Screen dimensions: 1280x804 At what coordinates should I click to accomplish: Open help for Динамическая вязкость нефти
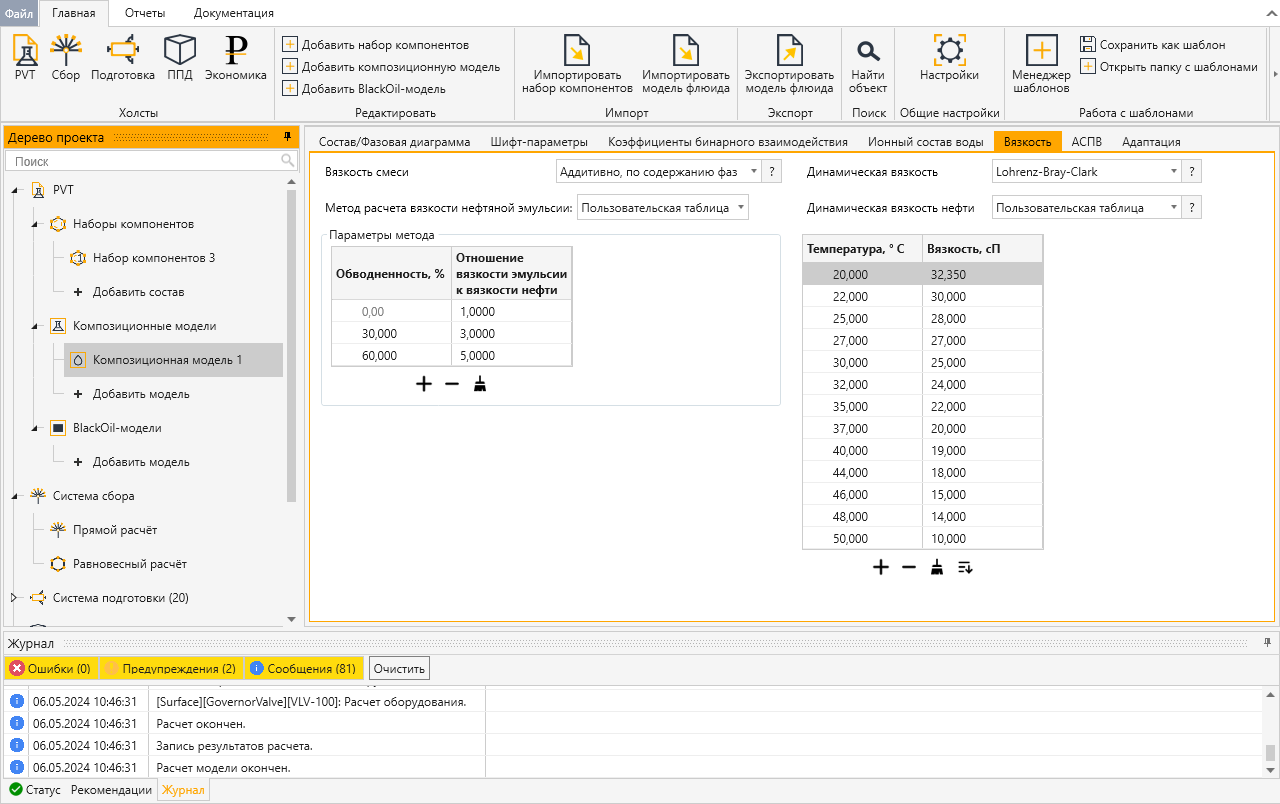tap(1192, 208)
